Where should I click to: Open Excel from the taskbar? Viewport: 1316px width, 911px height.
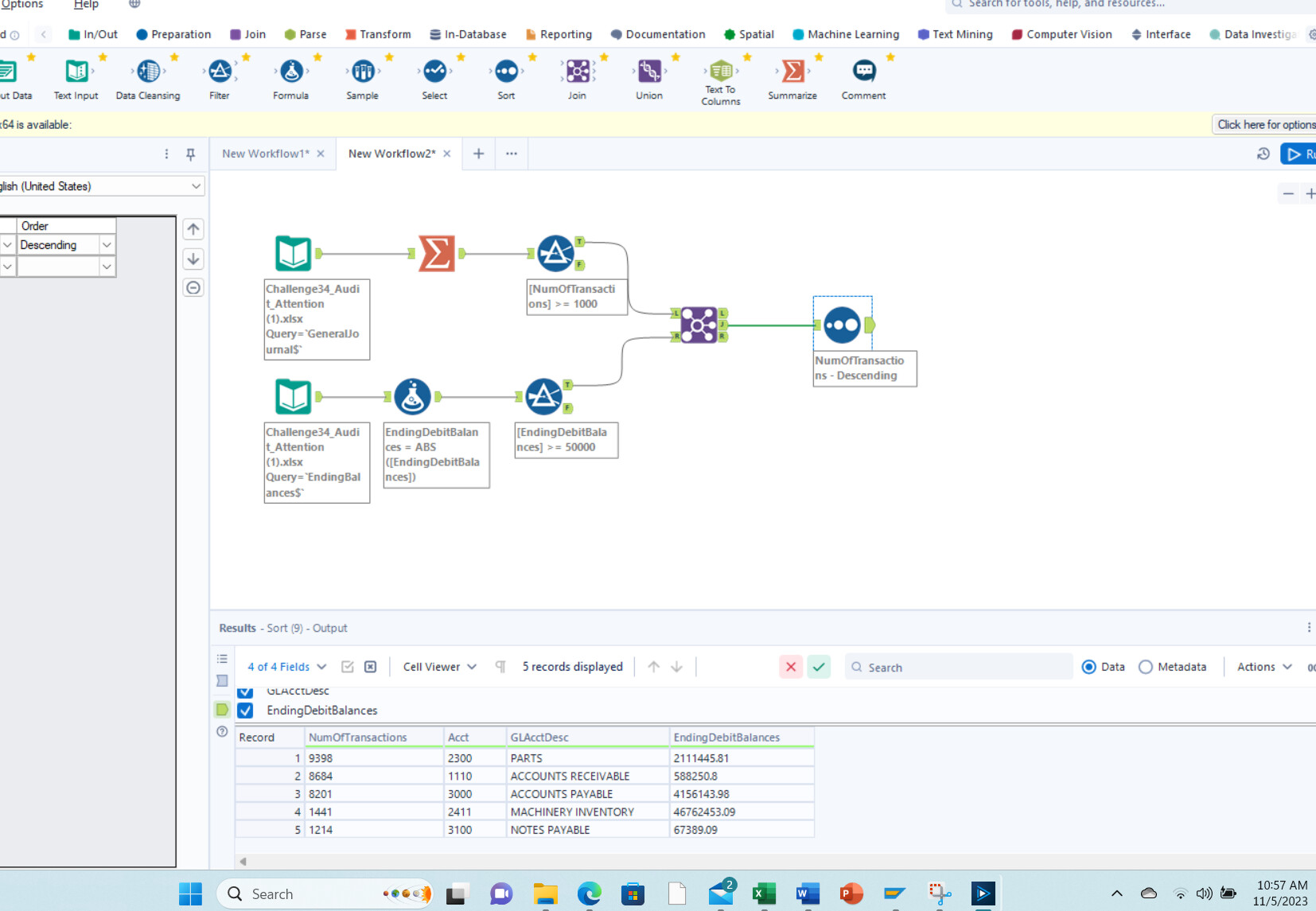click(x=764, y=893)
